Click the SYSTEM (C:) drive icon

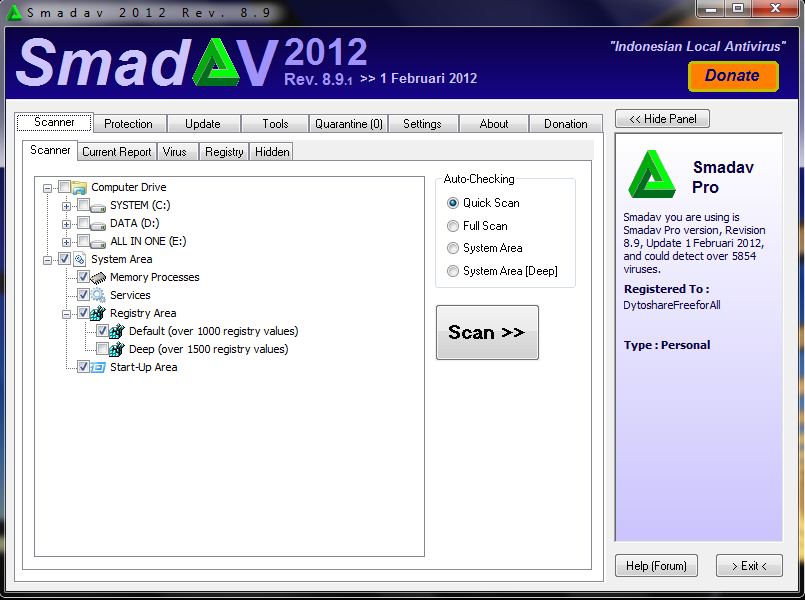(x=98, y=207)
